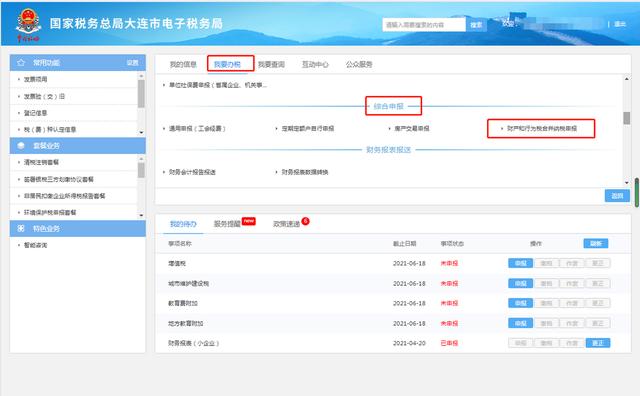Open 环境保护税申报套餐 in the sidebar
The height and width of the screenshot is (396, 640).
coord(50,212)
